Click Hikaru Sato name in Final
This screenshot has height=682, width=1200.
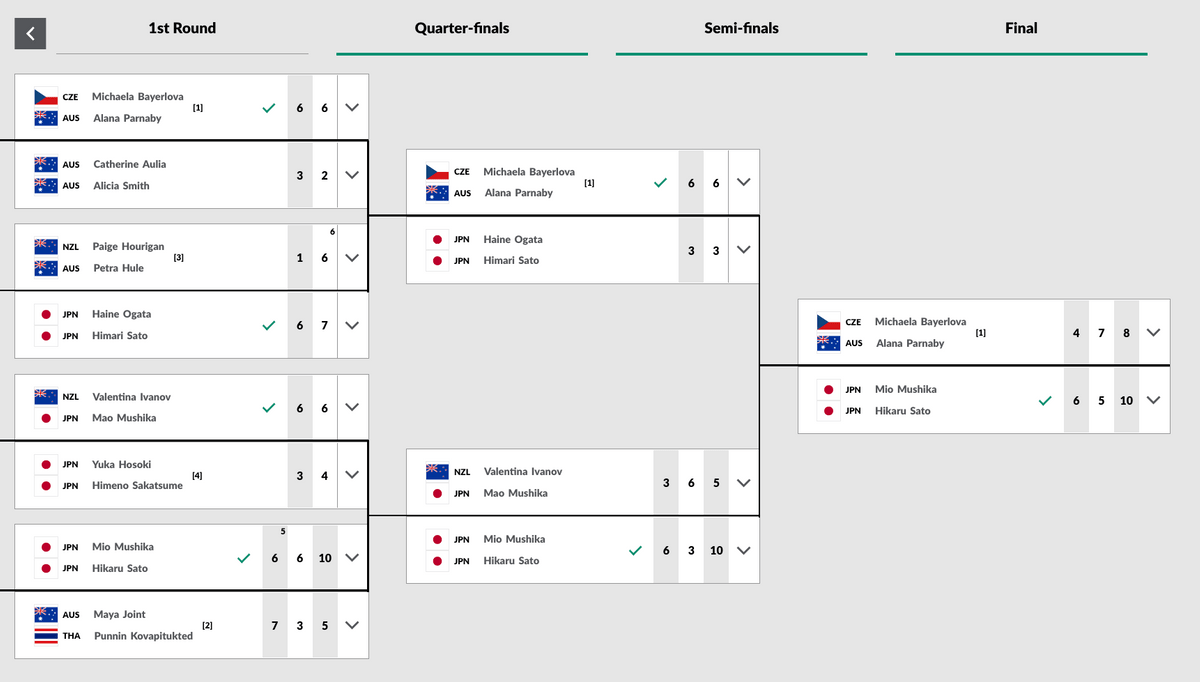(903, 411)
